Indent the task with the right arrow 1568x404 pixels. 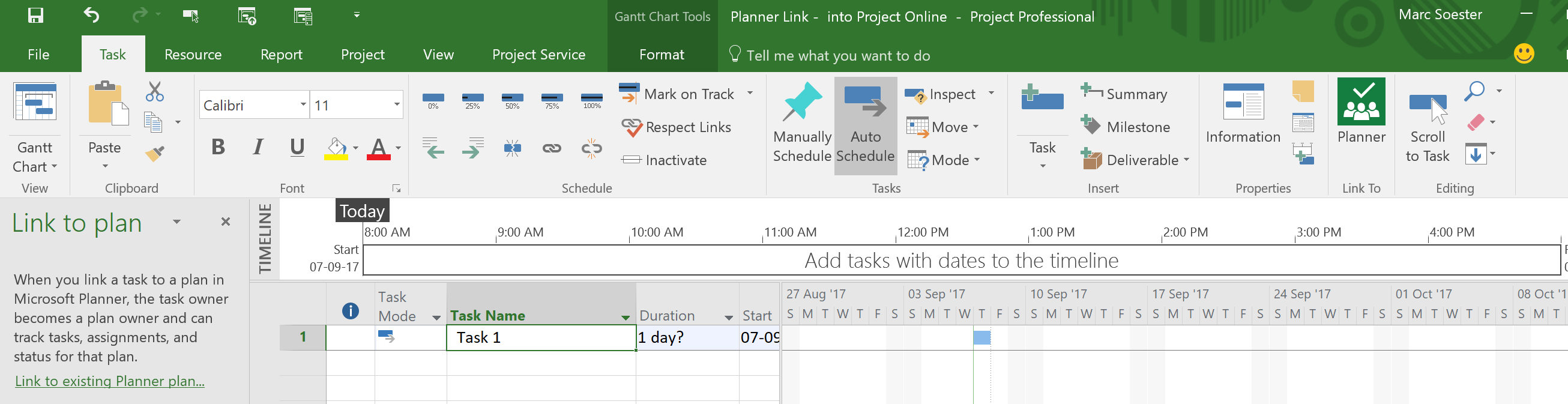click(472, 148)
